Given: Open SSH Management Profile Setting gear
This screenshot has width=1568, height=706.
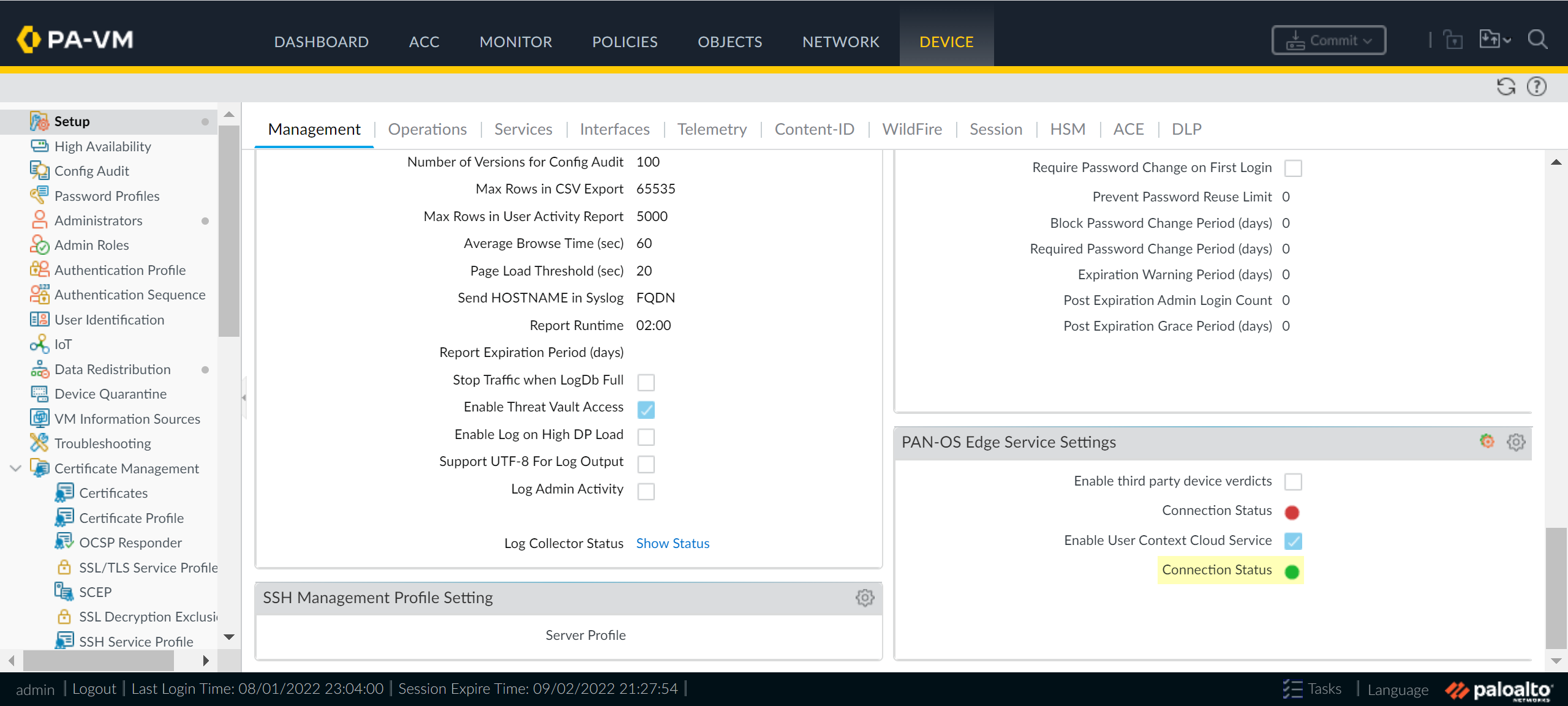Looking at the screenshot, I should pyautogui.click(x=865, y=598).
